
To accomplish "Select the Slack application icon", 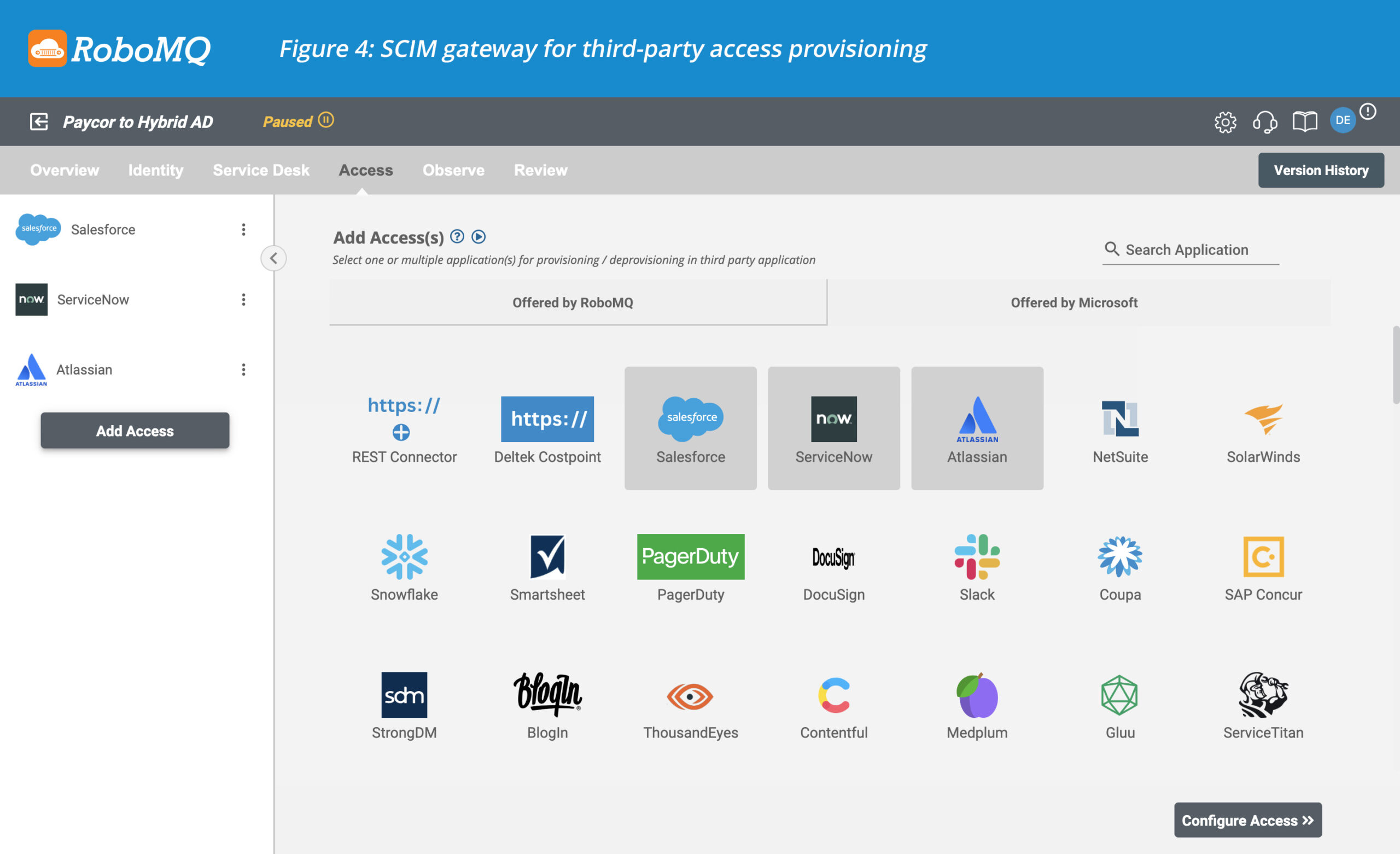I will click(977, 557).
